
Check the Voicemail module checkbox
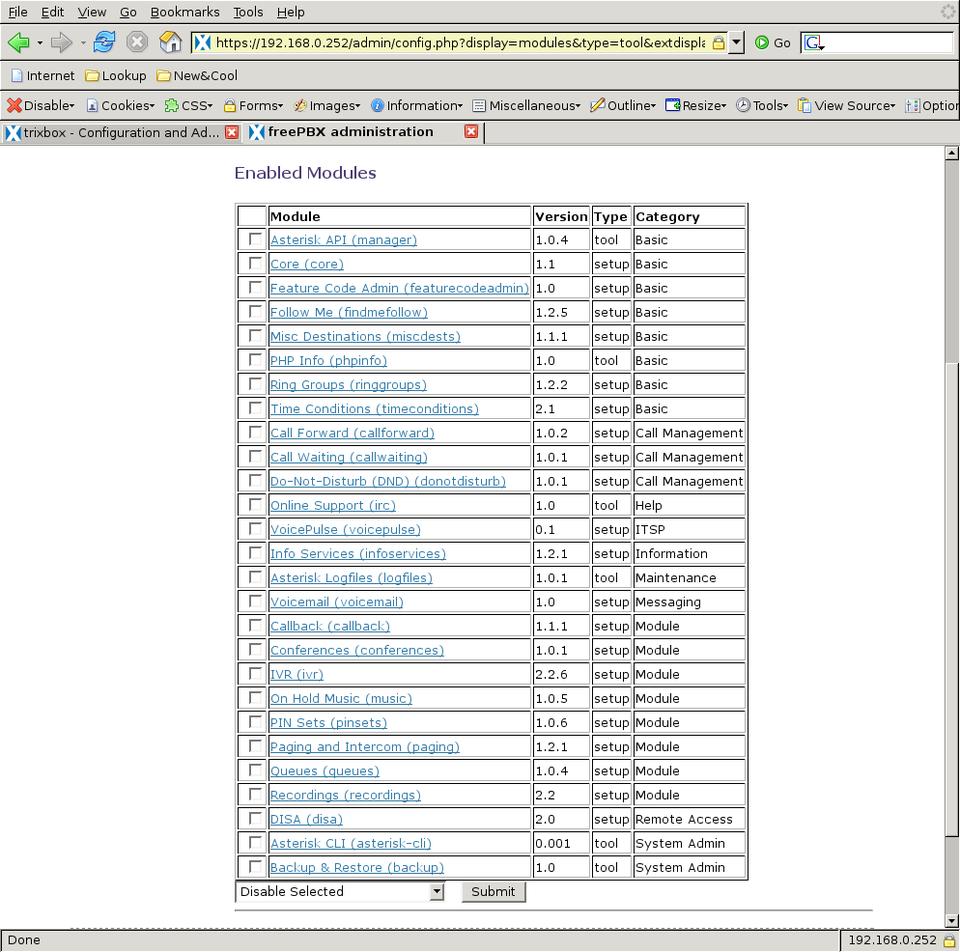256,602
